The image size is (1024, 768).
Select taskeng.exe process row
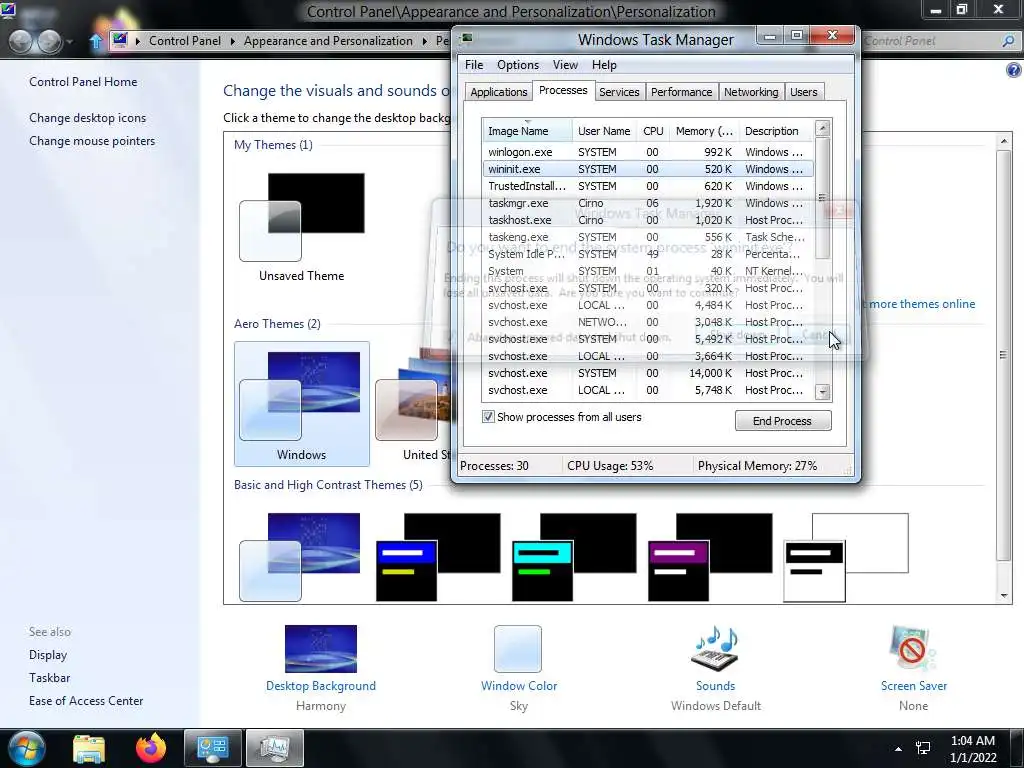pos(648,236)
